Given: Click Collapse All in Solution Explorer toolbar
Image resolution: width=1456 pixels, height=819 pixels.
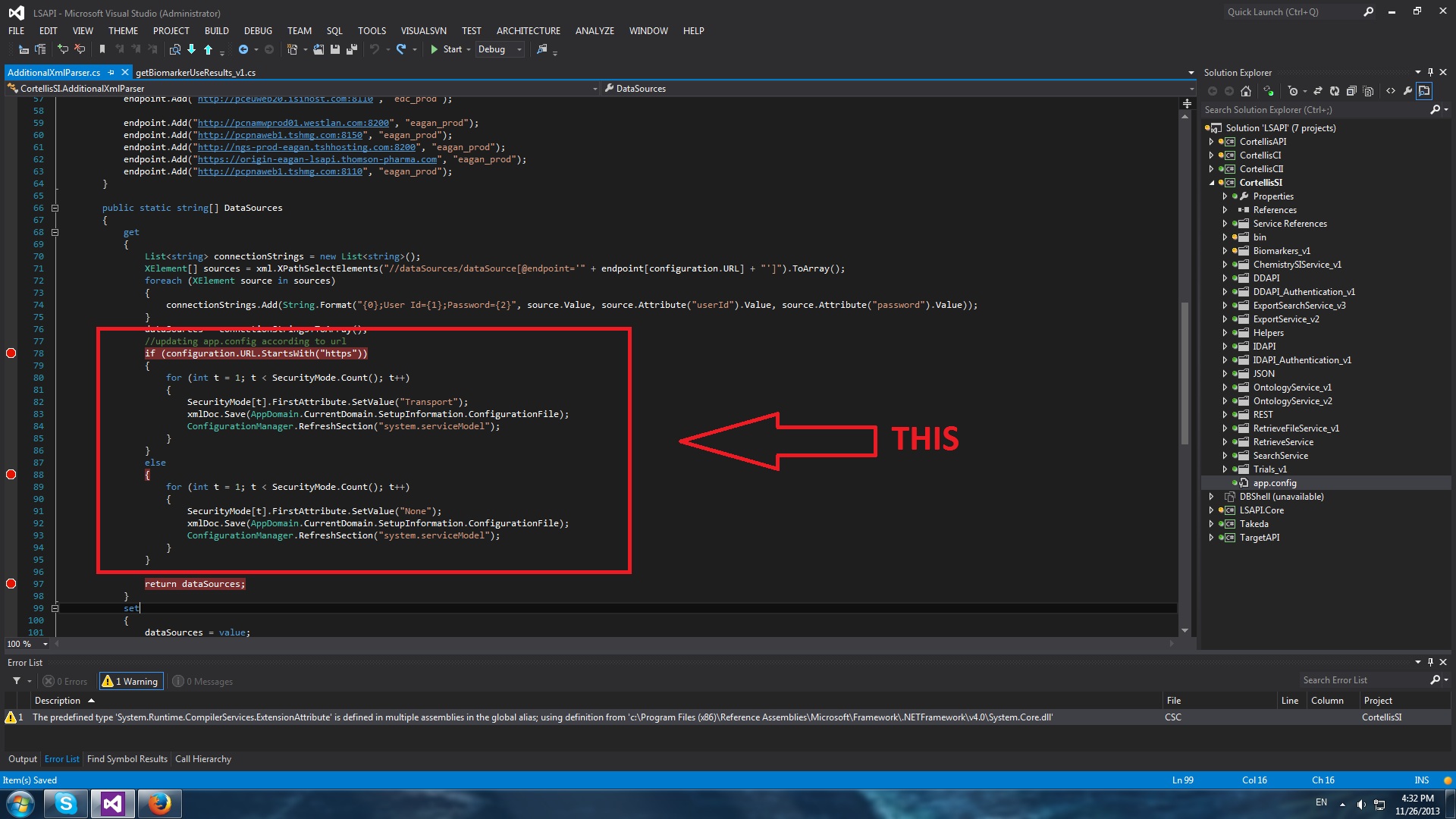Looking at the screenshot, I should [x=1351, y=91].
